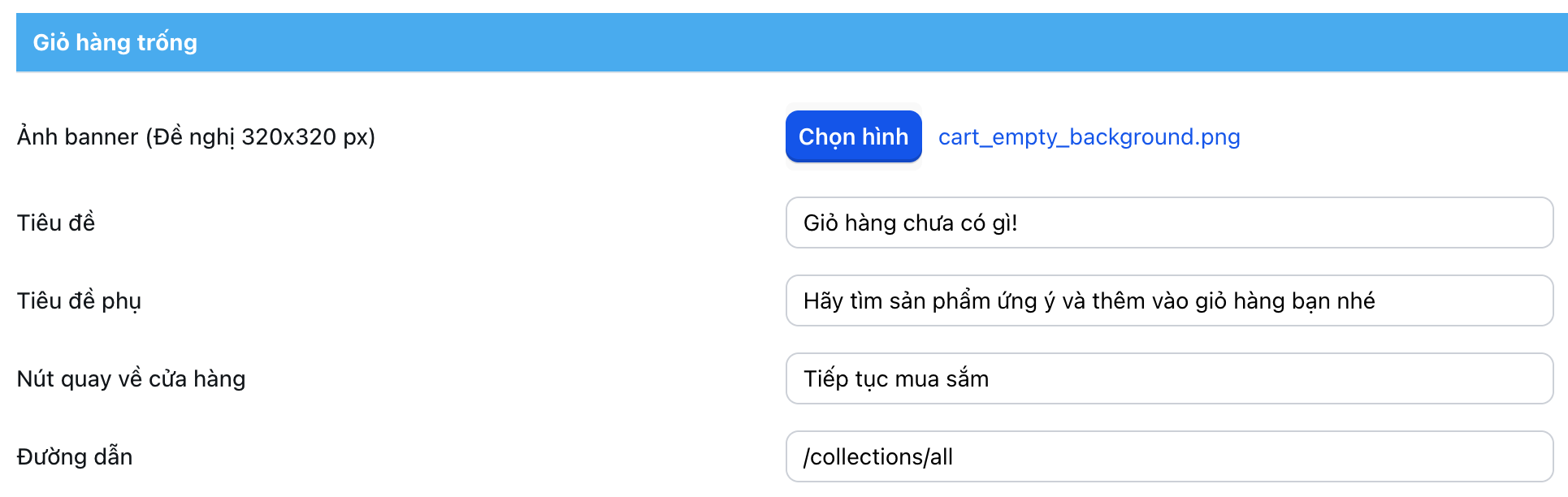Viewport: 1568px width, 497px height.
Task: Click the field containing Giỏ hàng chưa có gì!
Action: click(x=910, y=223)
